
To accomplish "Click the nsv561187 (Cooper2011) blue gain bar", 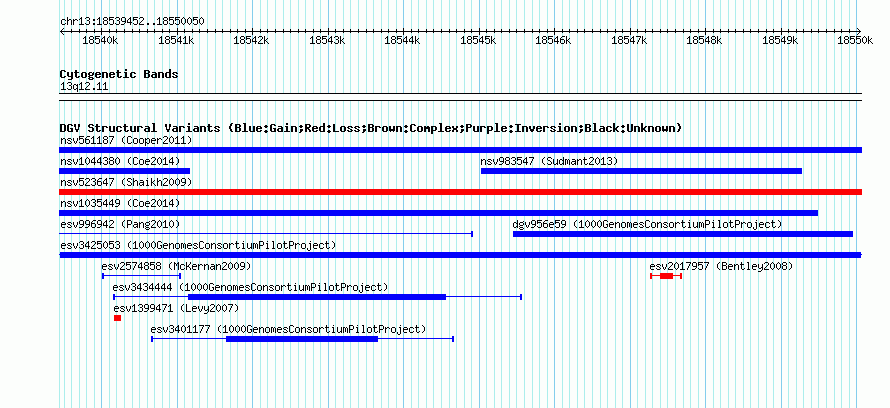I will pos(460,150).
